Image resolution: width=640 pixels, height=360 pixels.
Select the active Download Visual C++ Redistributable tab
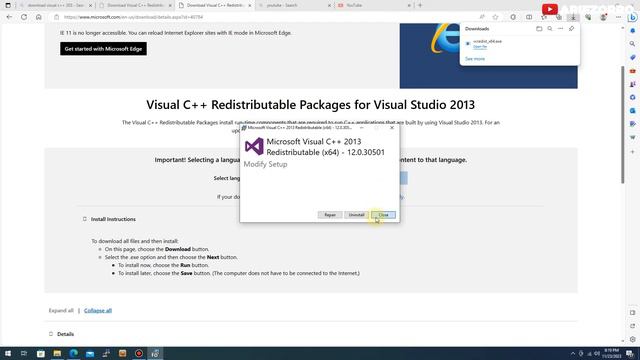pos(216,5)
